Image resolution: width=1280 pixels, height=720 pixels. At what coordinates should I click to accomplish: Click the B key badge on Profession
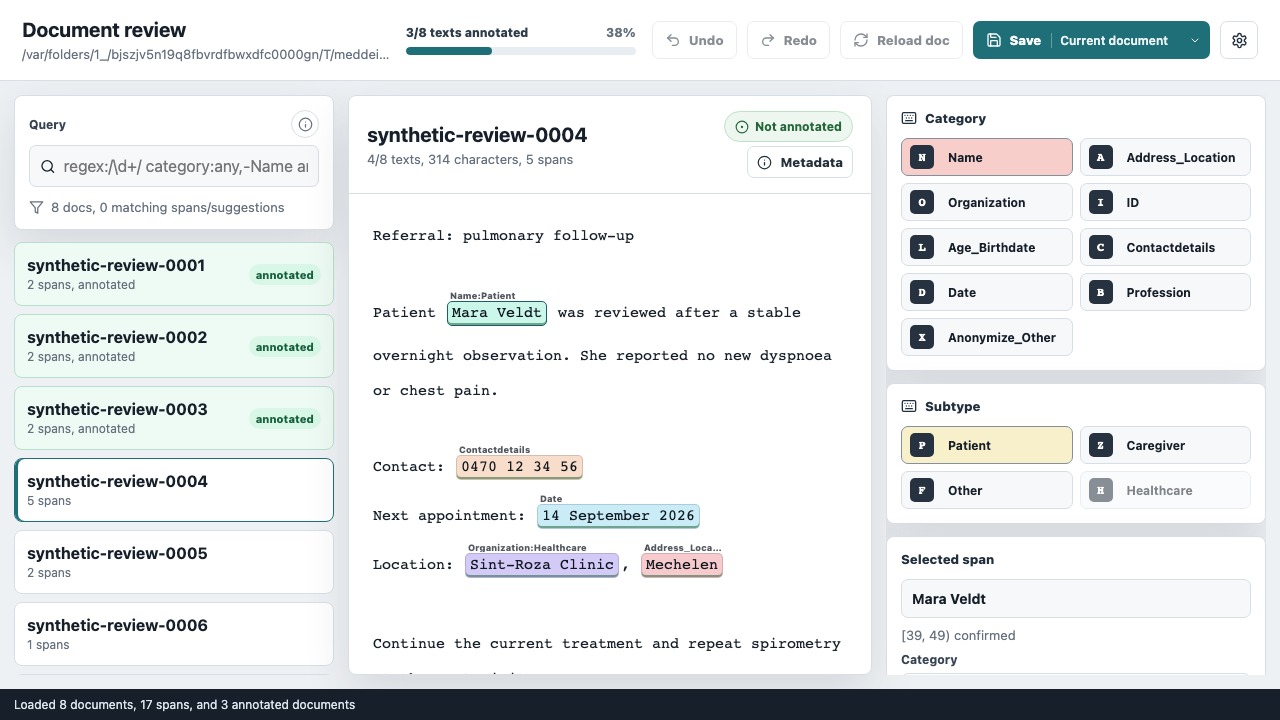1101,292
